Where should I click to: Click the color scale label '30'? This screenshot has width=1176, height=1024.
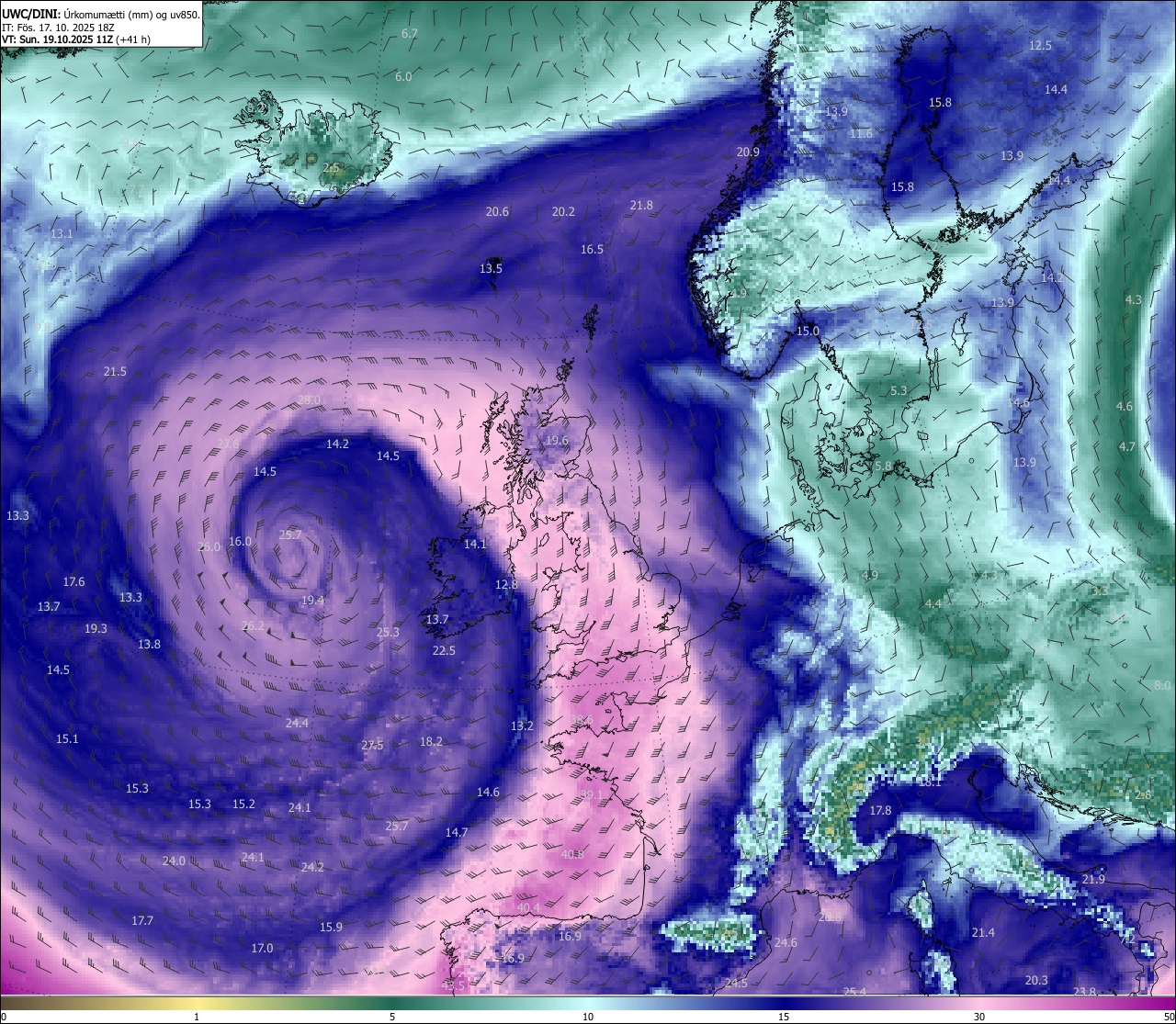click(979, 1017)
